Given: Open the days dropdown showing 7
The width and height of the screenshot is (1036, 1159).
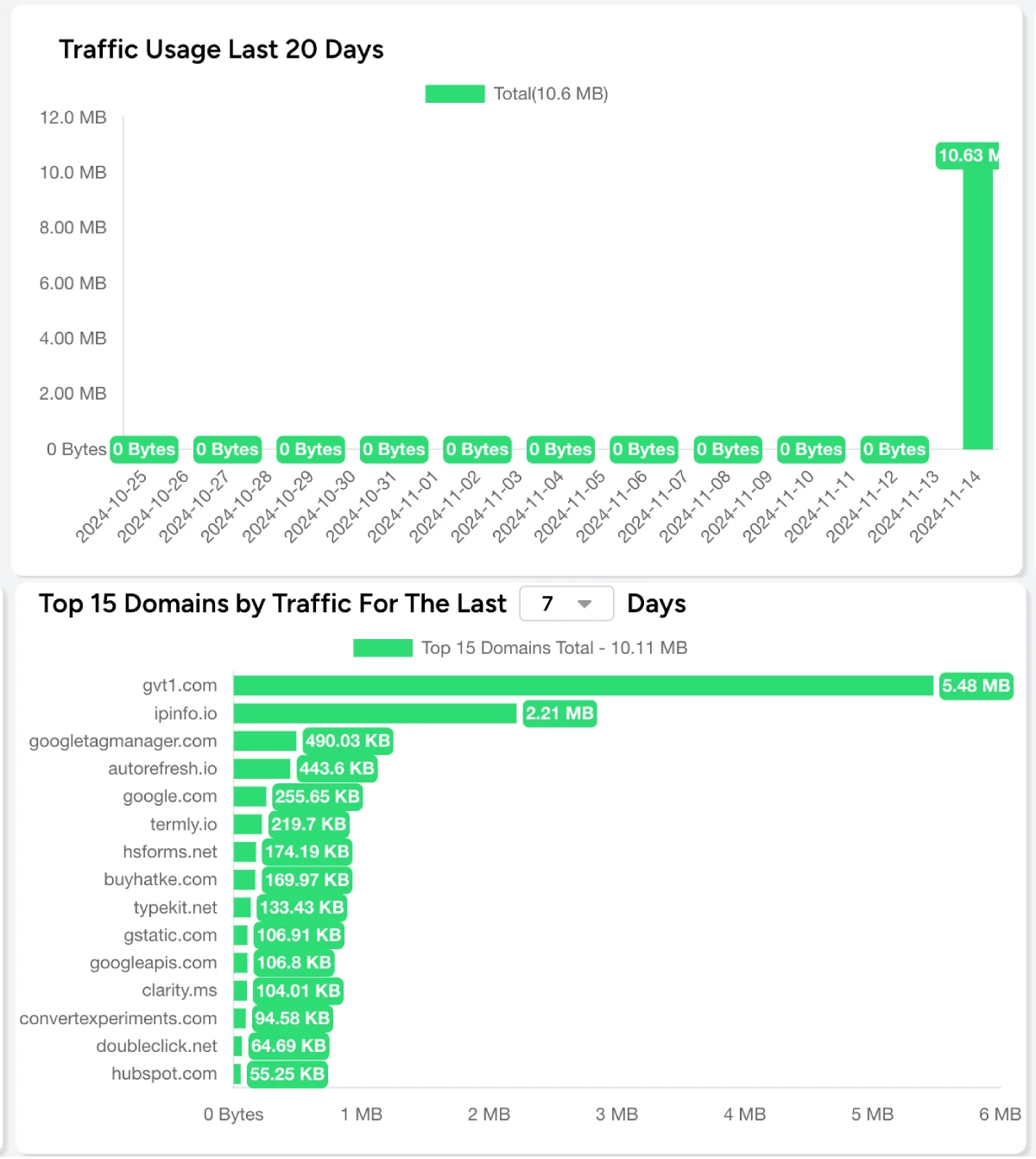Looking at the screenshot, I should (565, 604).
